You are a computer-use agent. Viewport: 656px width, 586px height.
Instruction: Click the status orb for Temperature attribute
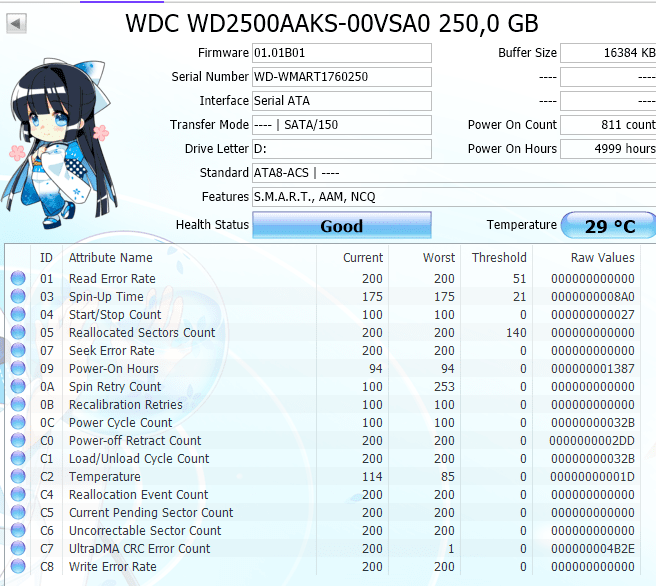tap(18, 476)
